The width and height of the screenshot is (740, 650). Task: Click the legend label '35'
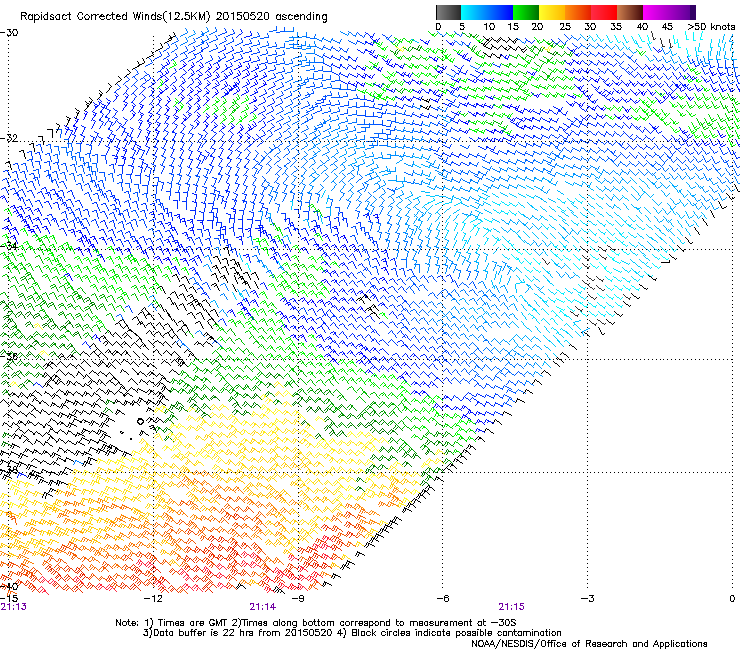click(x=616, y=26)
